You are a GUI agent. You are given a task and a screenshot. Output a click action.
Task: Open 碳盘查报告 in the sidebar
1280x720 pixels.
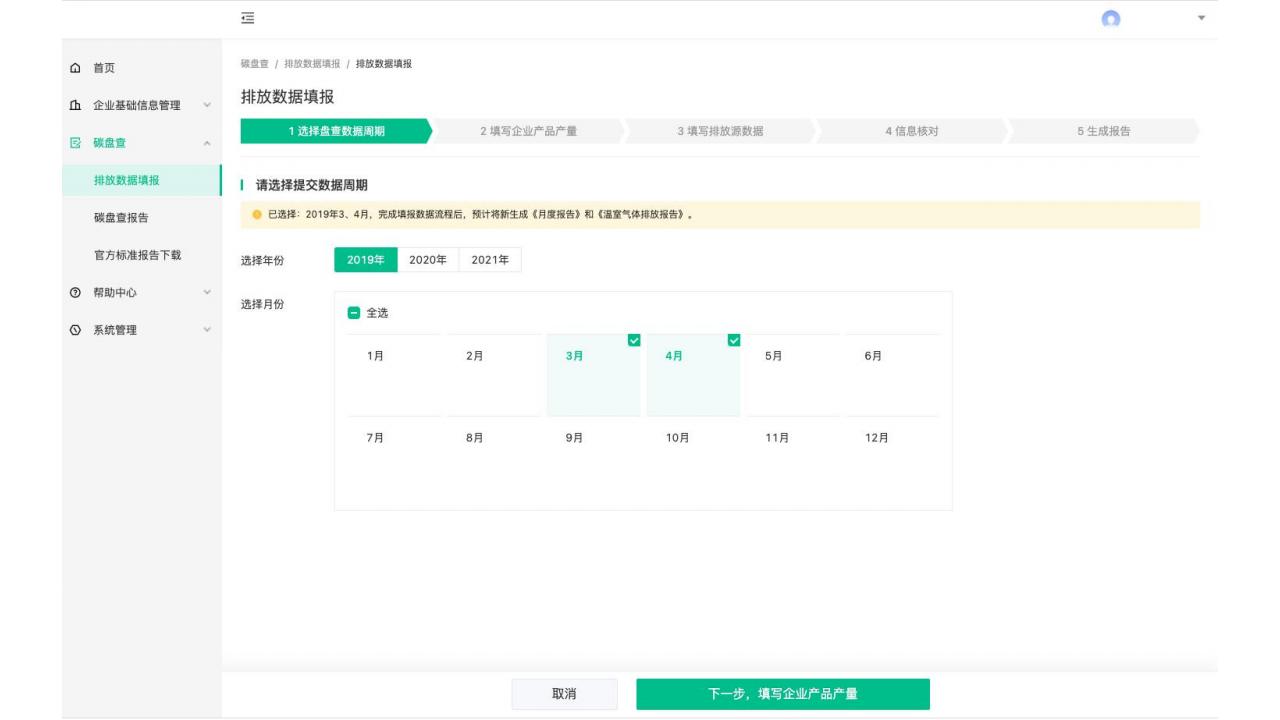click(x=121, y=218)
